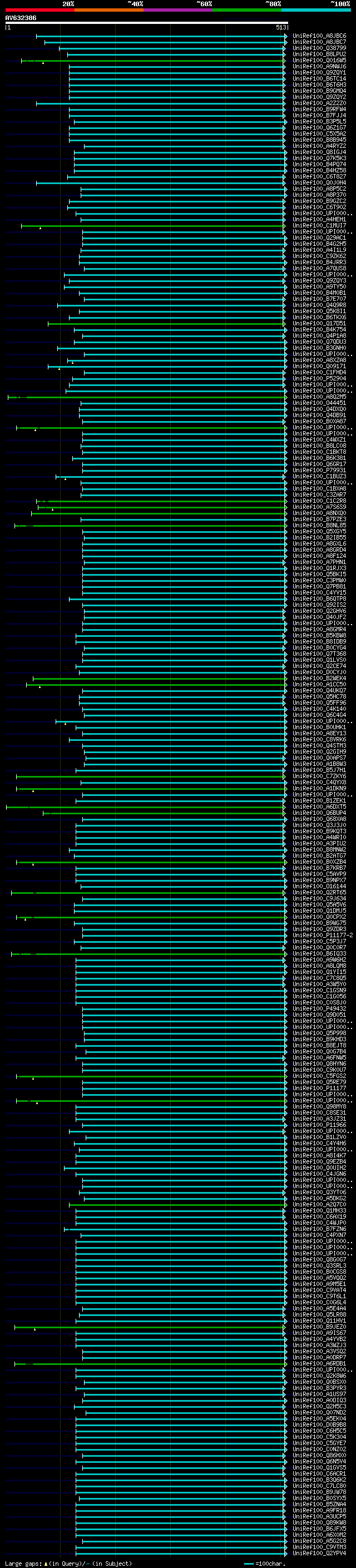Click hit label UniRef100_B5KBW8
The image size is (356, 1568).
319,635
